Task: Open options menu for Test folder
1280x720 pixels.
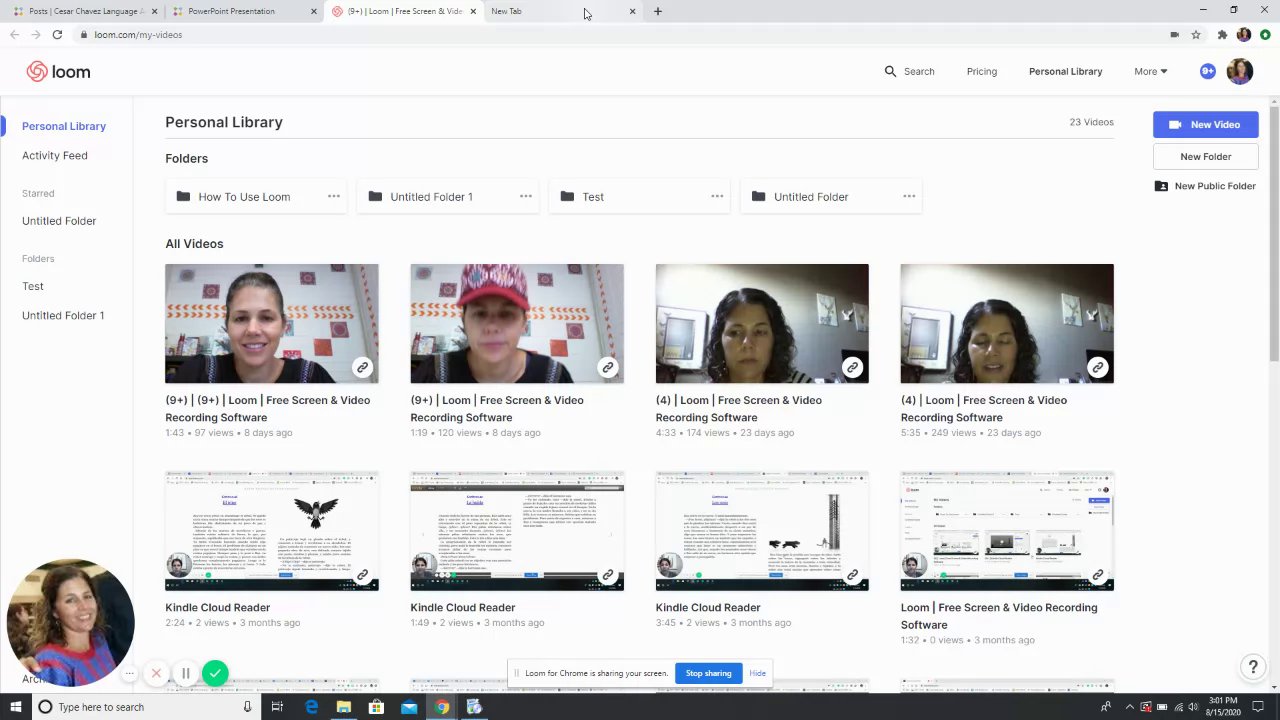Action: point(717,196)
